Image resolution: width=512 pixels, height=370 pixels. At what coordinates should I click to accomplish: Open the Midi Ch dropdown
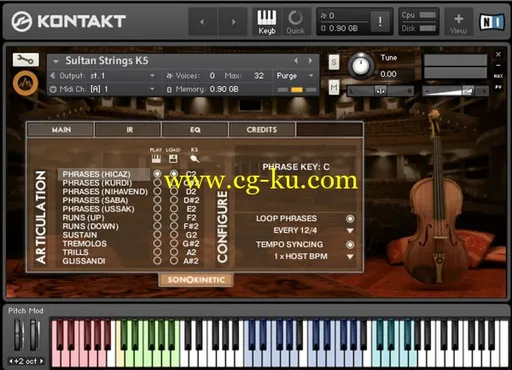pyautogui.click(x=152, y=89)
